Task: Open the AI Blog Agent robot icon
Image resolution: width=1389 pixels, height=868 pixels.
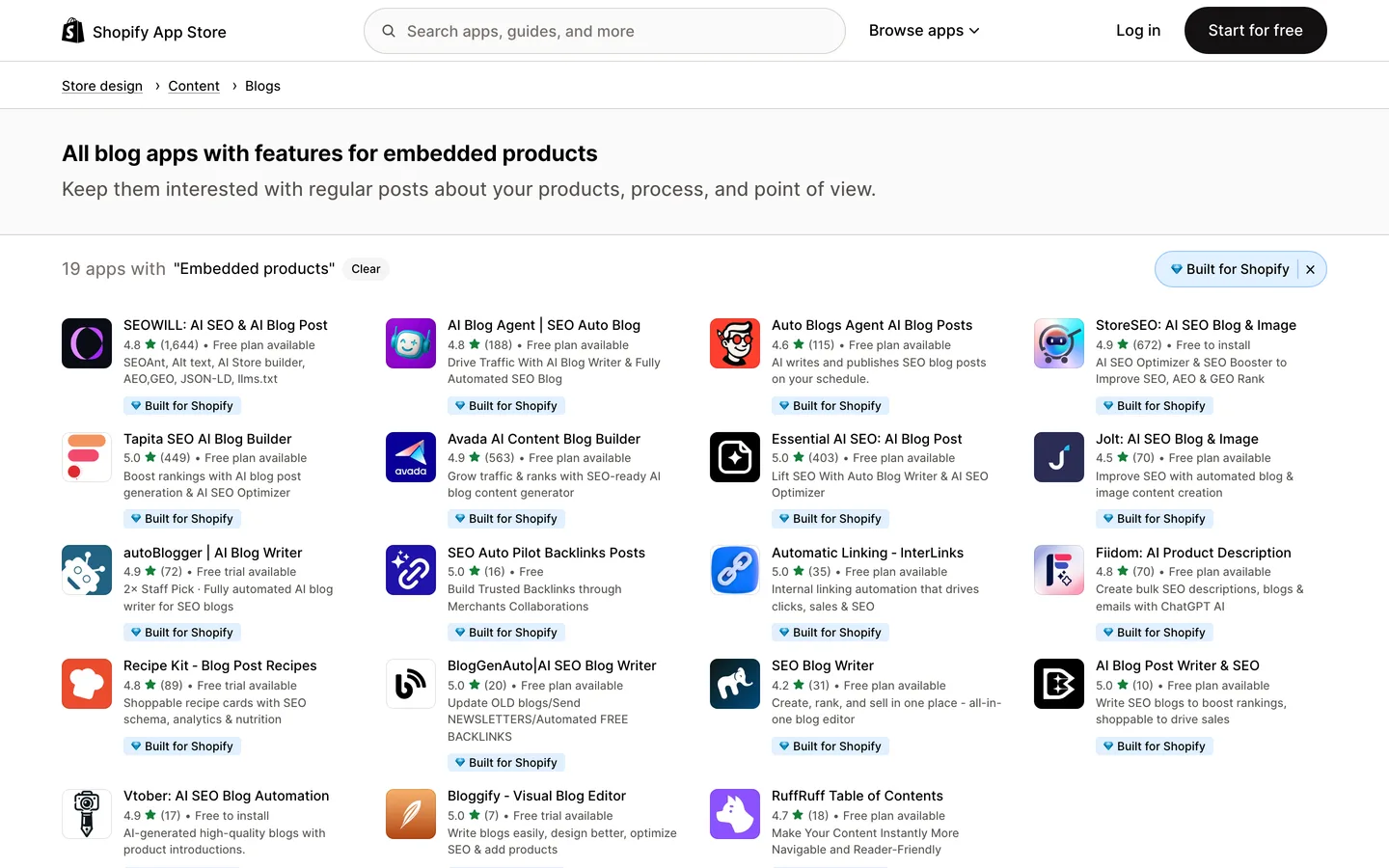Action: [x=411, y=343]
